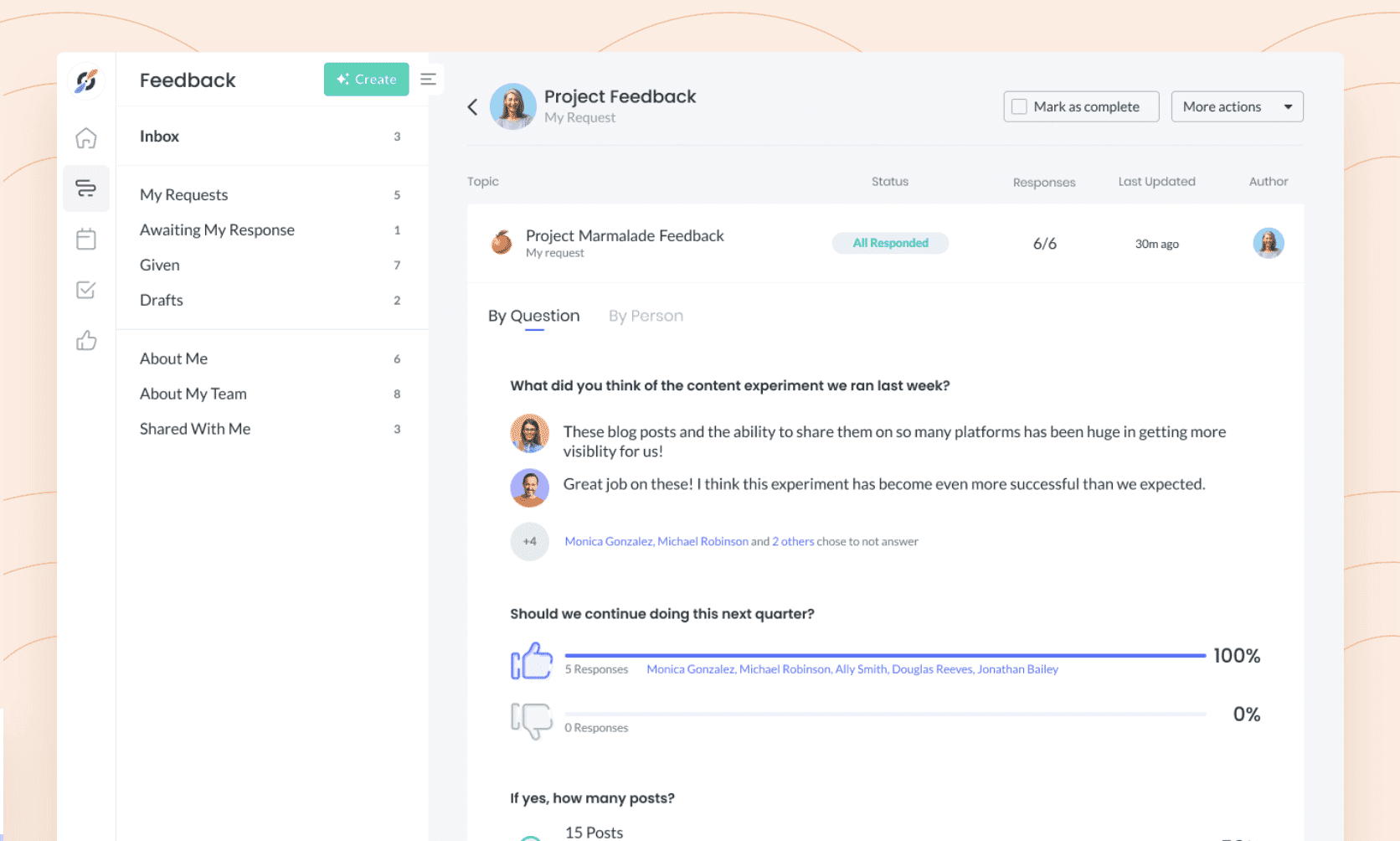
Task: Click the thumbs-up praise icon in the sidebar
Action: (86, 341)
